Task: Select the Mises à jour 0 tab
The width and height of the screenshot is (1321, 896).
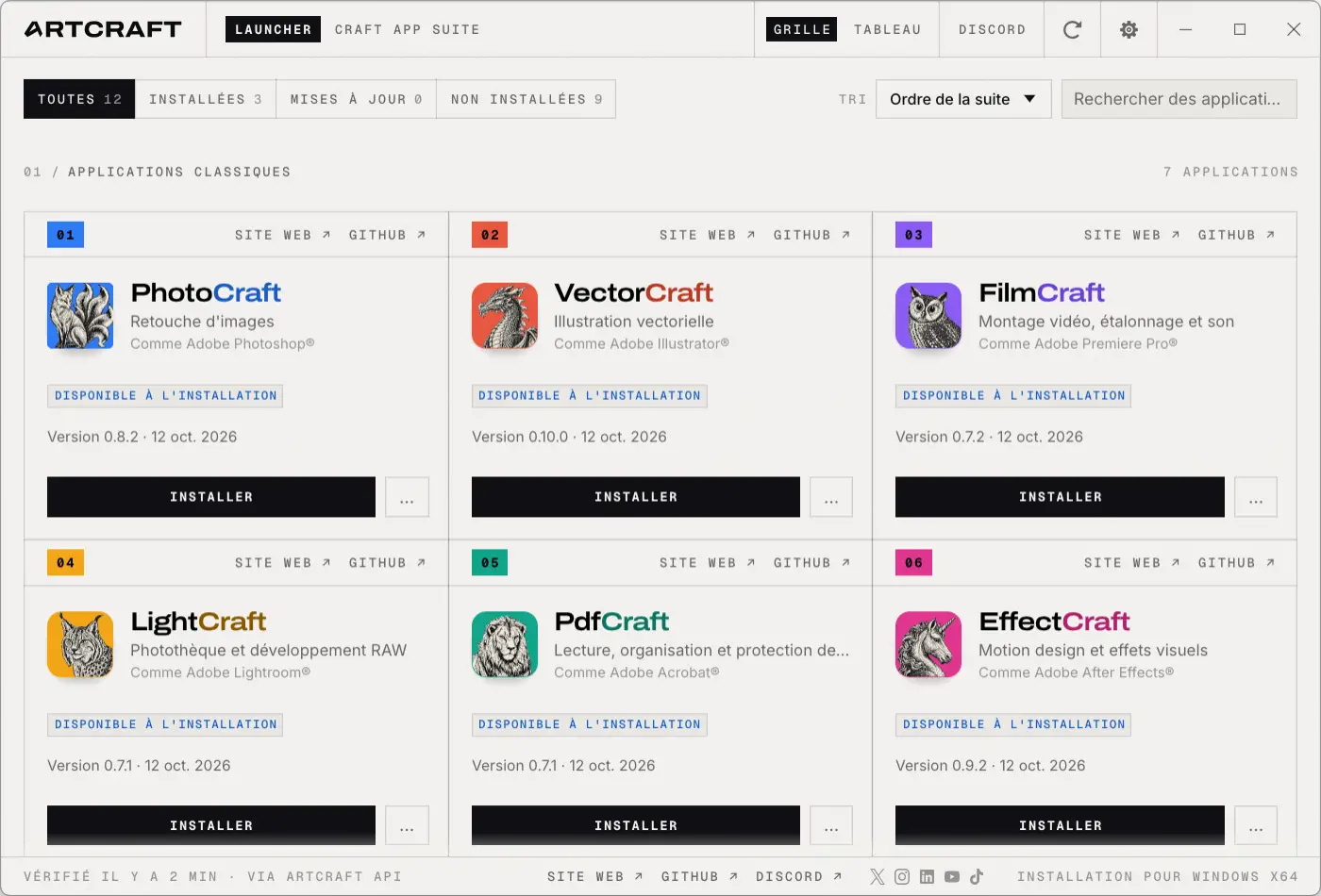Action: (x=357, y=99)
